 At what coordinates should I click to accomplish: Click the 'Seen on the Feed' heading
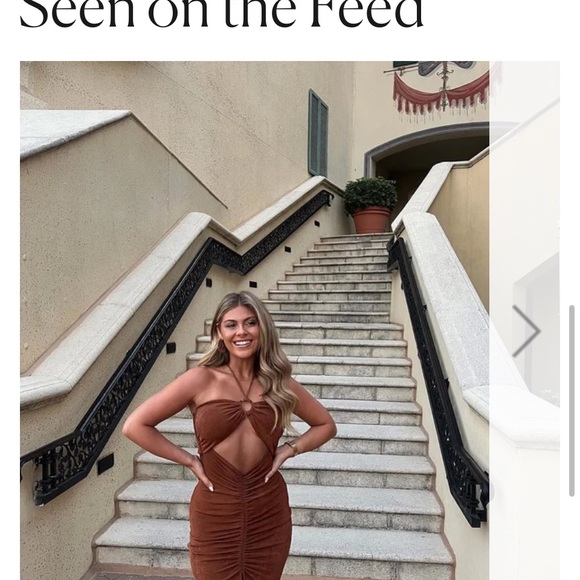tap(221, 13)
